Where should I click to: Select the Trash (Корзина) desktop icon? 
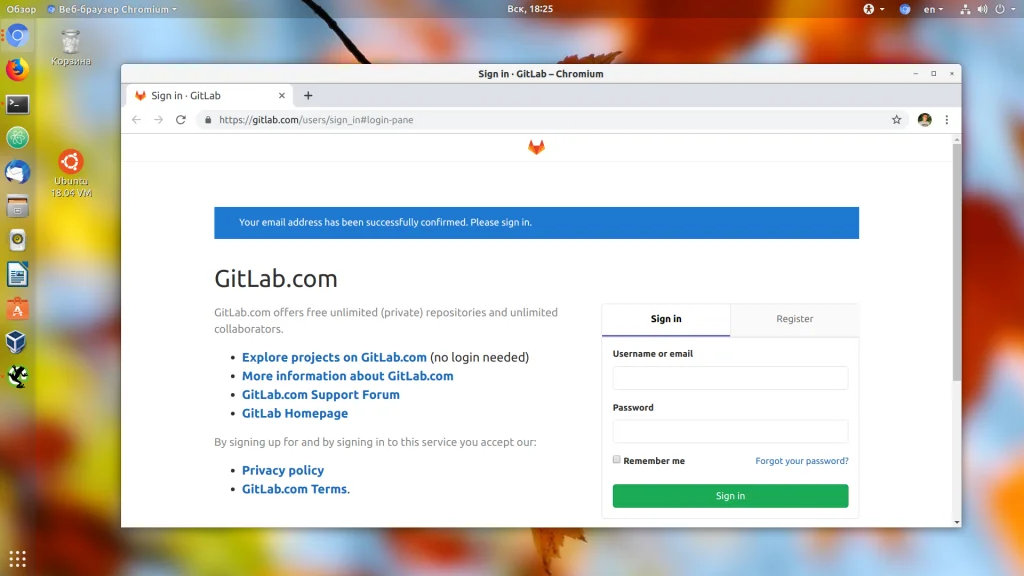click(x=71, y=47)
